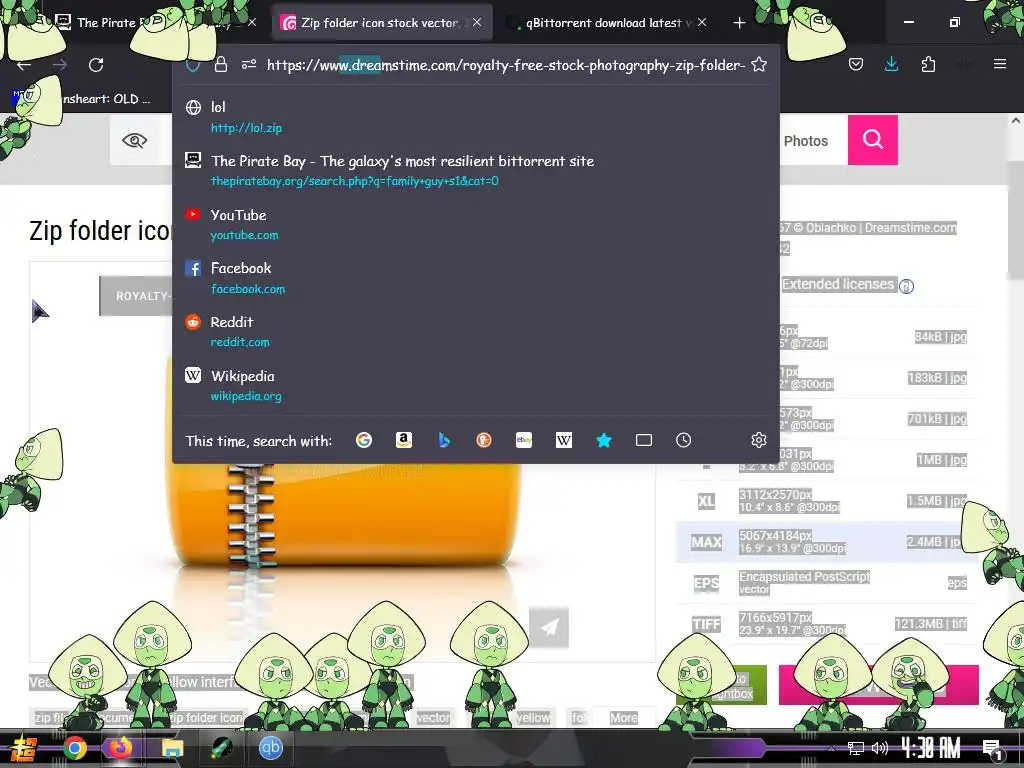
Task: Close the Zip folder icon tab
Action: [477, 22]
